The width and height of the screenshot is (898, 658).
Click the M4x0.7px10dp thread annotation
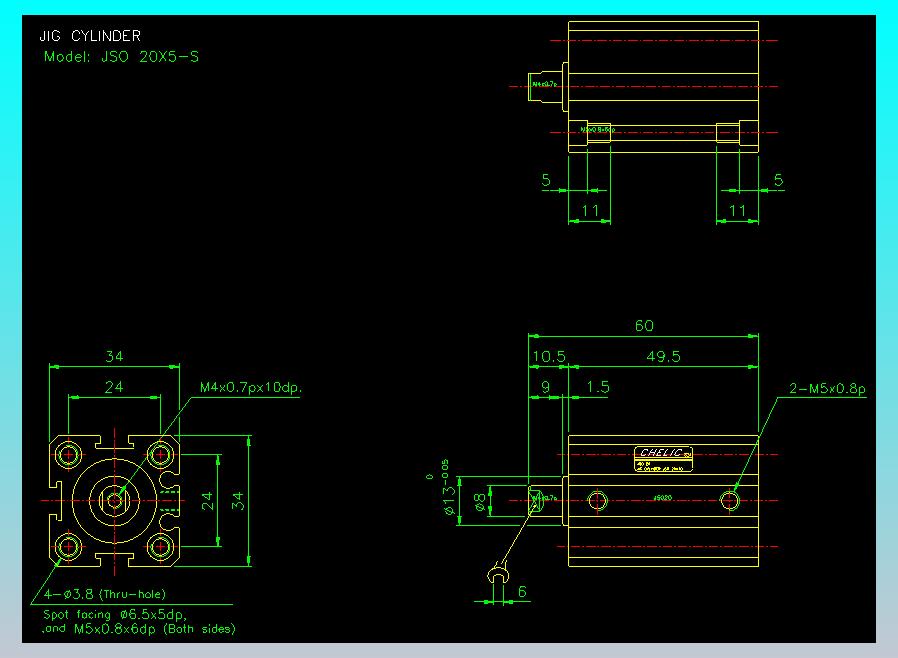(250, 387)
